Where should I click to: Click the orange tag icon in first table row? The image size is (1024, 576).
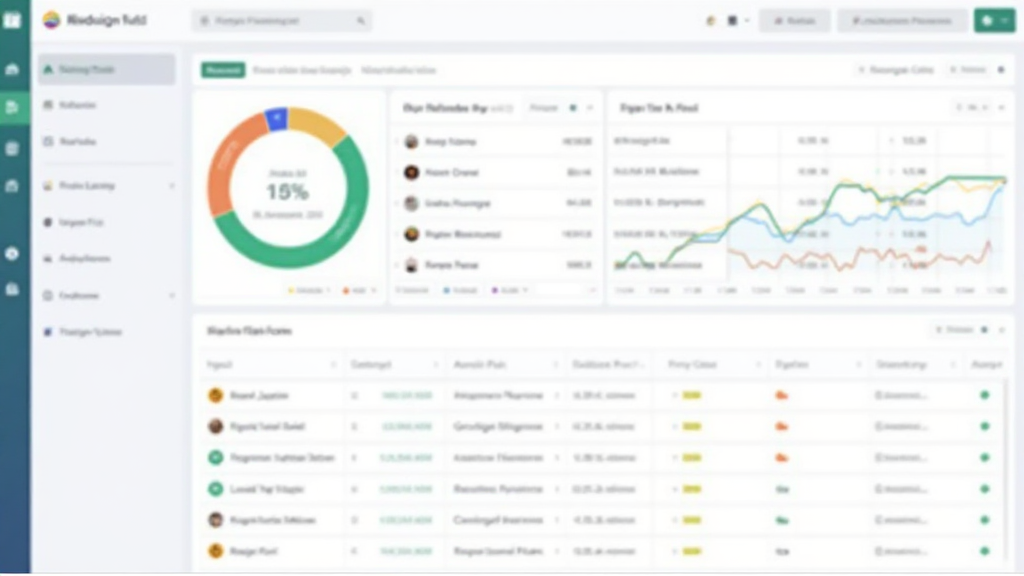click(781, 395)
